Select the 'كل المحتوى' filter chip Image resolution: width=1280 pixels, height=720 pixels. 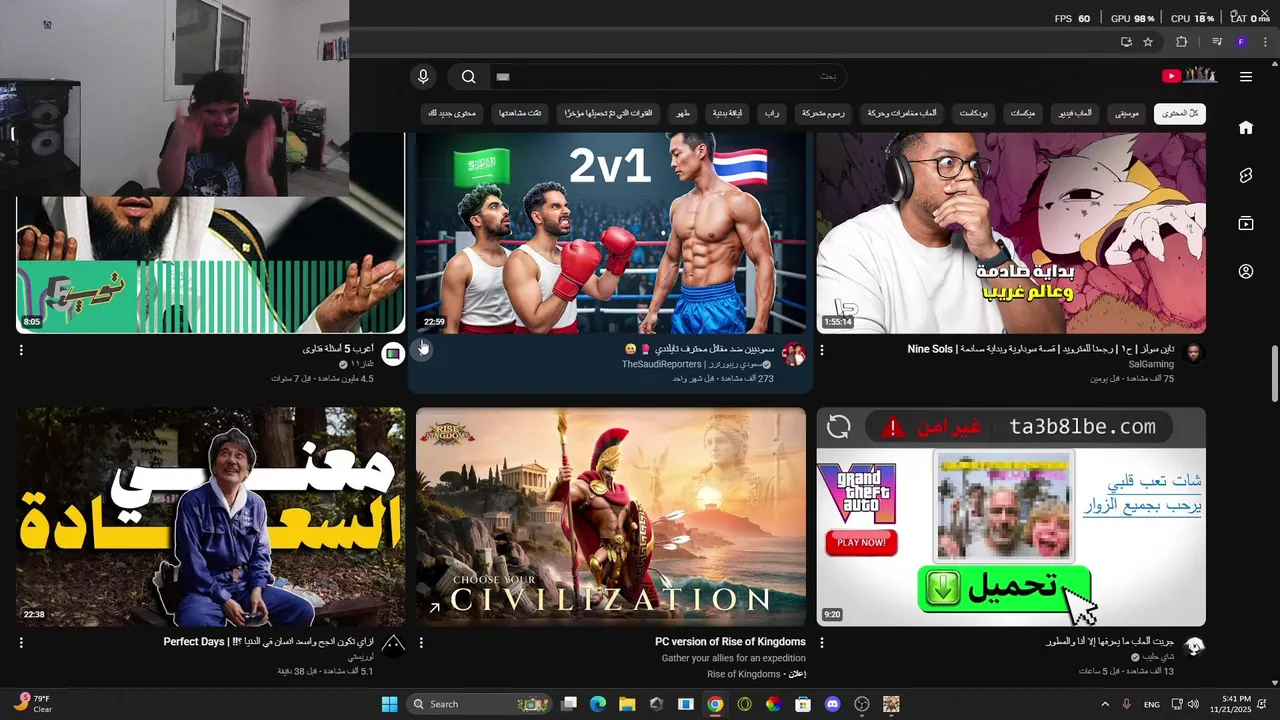point(1180,114)
